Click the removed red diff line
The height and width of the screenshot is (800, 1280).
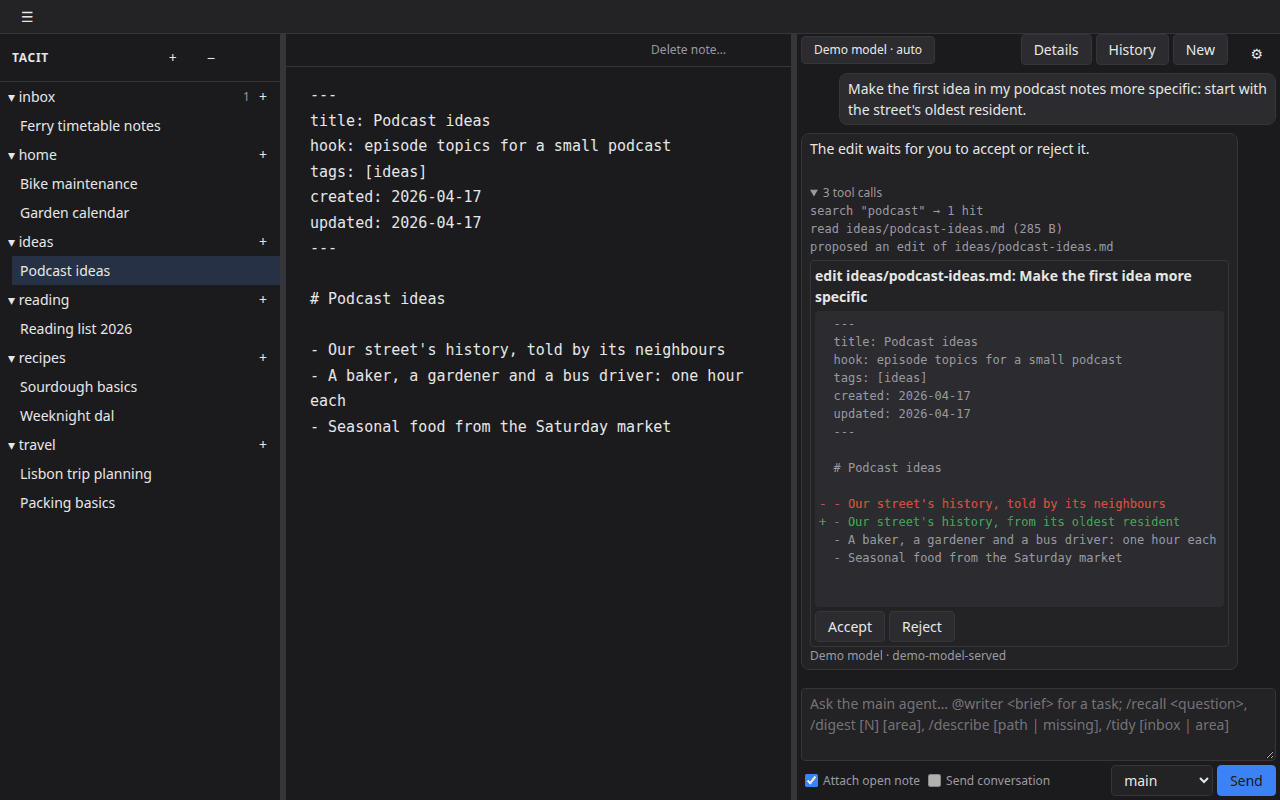992,504
